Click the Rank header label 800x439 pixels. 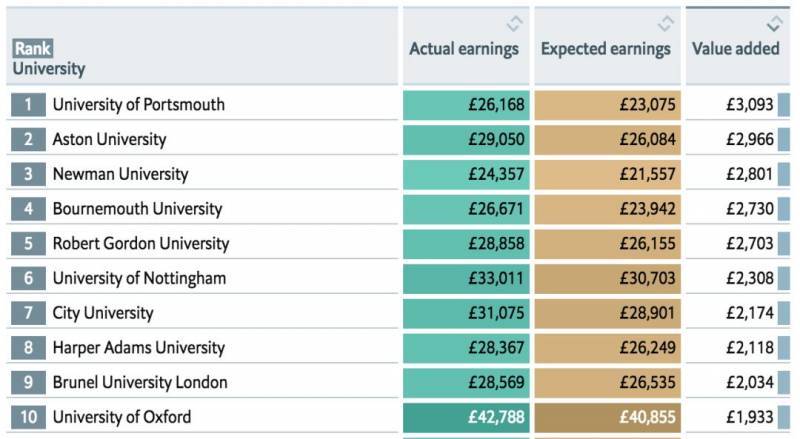point(33,48)
